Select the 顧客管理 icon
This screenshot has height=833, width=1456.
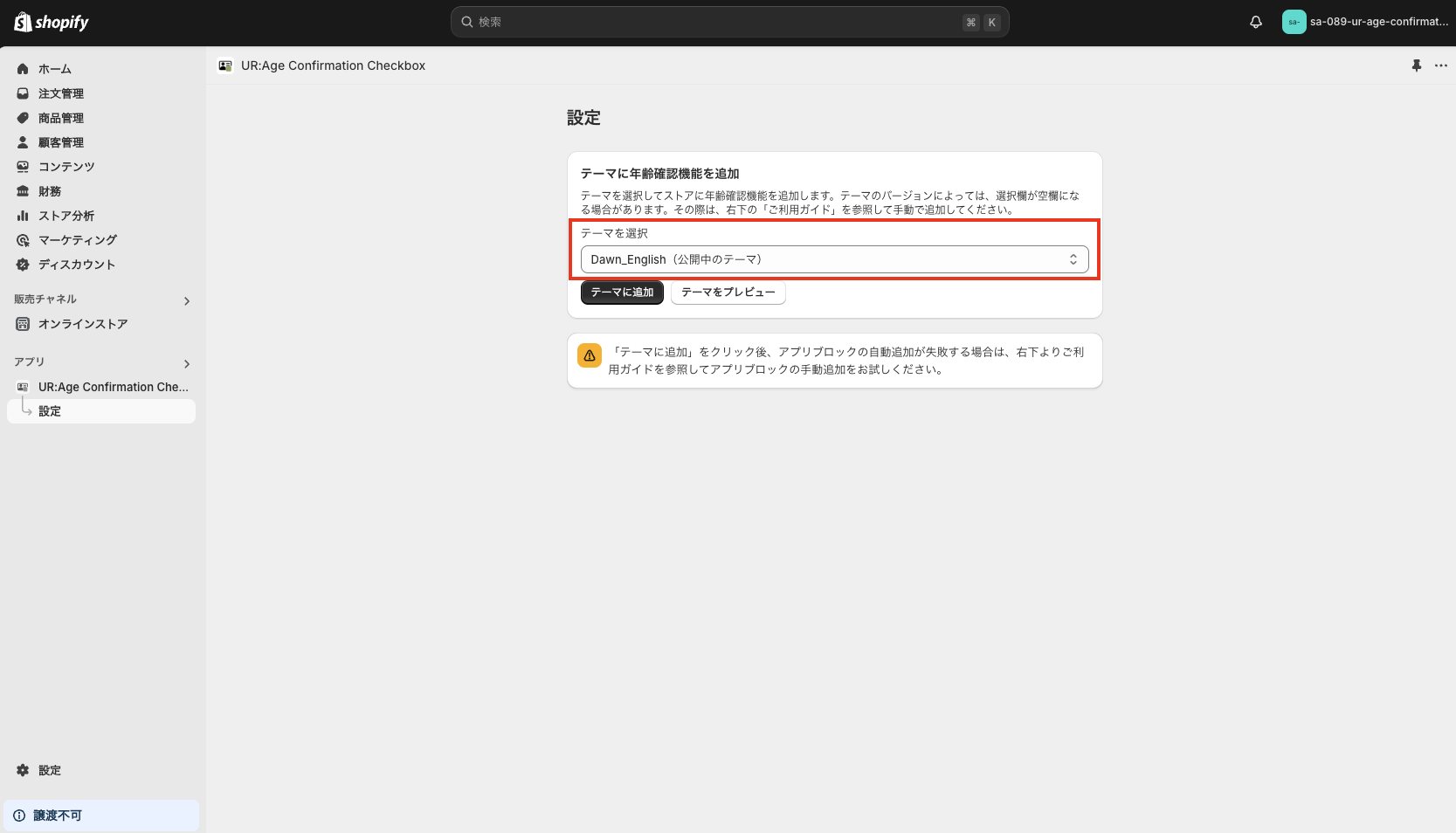(22, 142)
